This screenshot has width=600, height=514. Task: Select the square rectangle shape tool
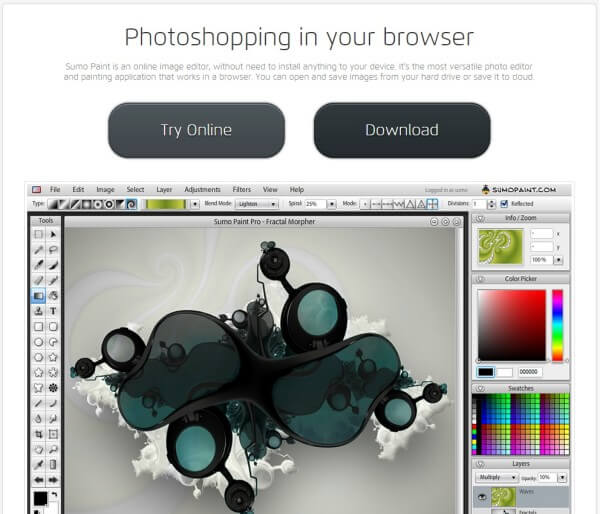(38, 326)
